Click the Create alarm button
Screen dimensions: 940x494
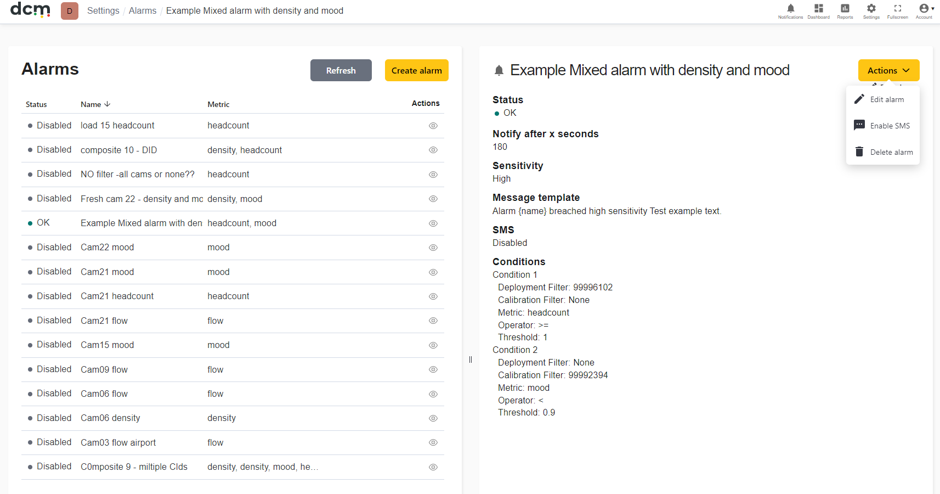point(417,70)
